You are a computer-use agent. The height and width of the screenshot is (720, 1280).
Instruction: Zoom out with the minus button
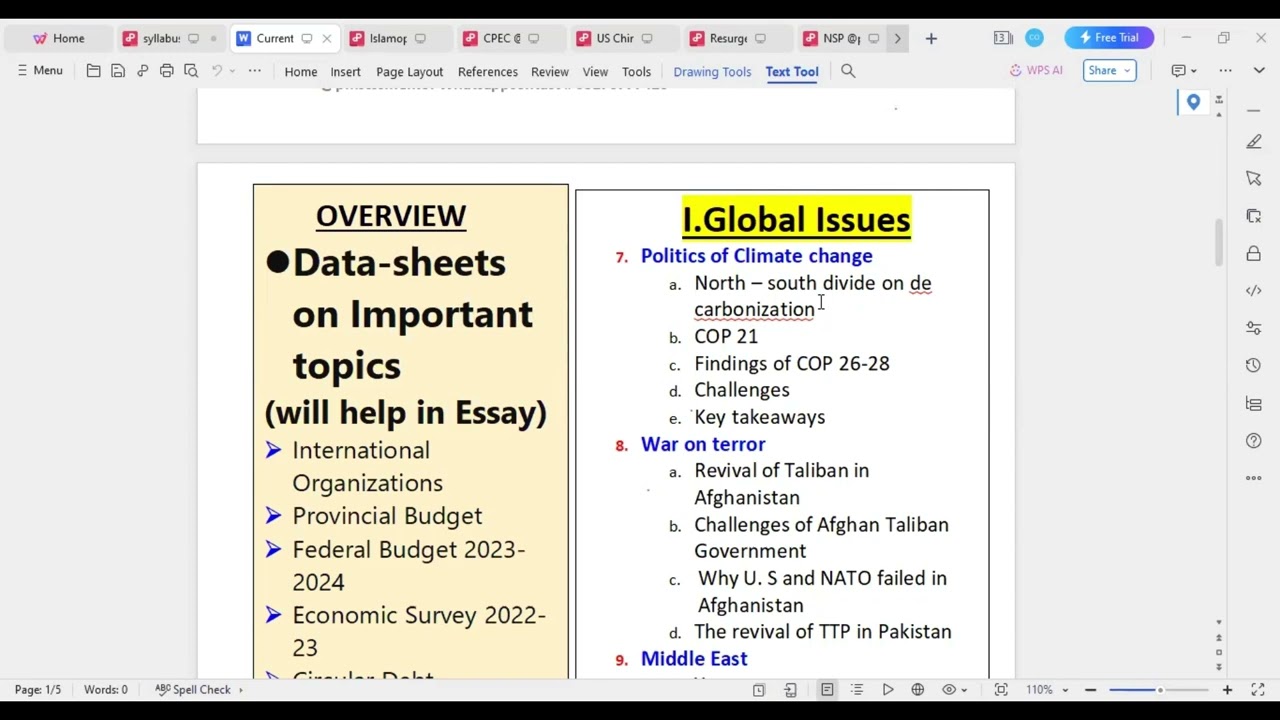(1090, 689)
